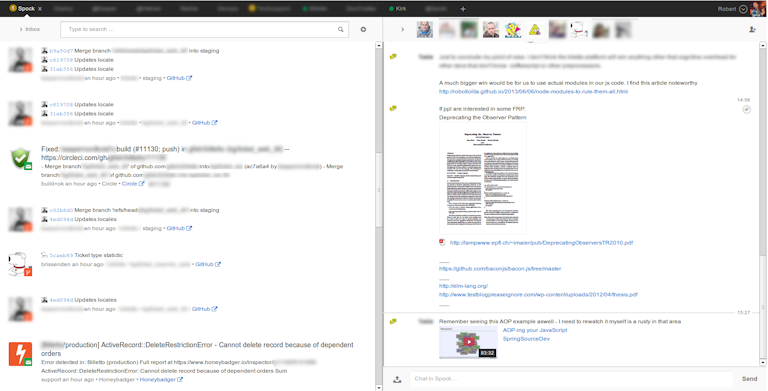
Task: Select the cartoon dog avatar in user bar
Action: [x=578, y=30]
